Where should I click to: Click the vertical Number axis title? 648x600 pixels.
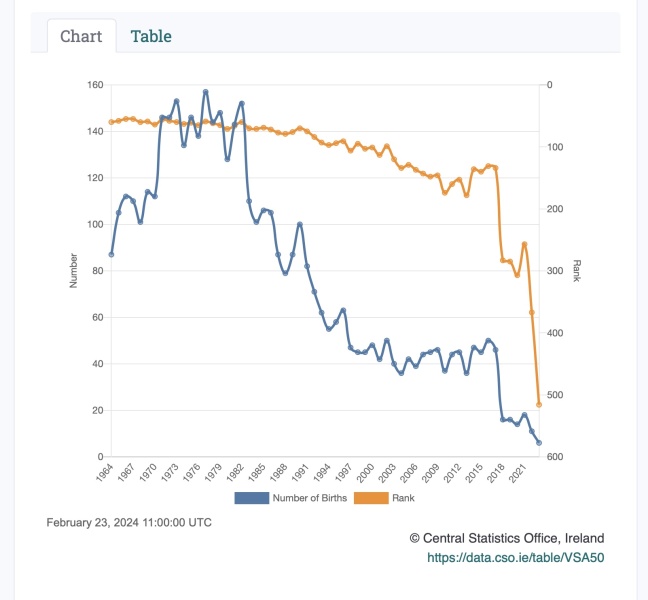click(x=73, y=271)
